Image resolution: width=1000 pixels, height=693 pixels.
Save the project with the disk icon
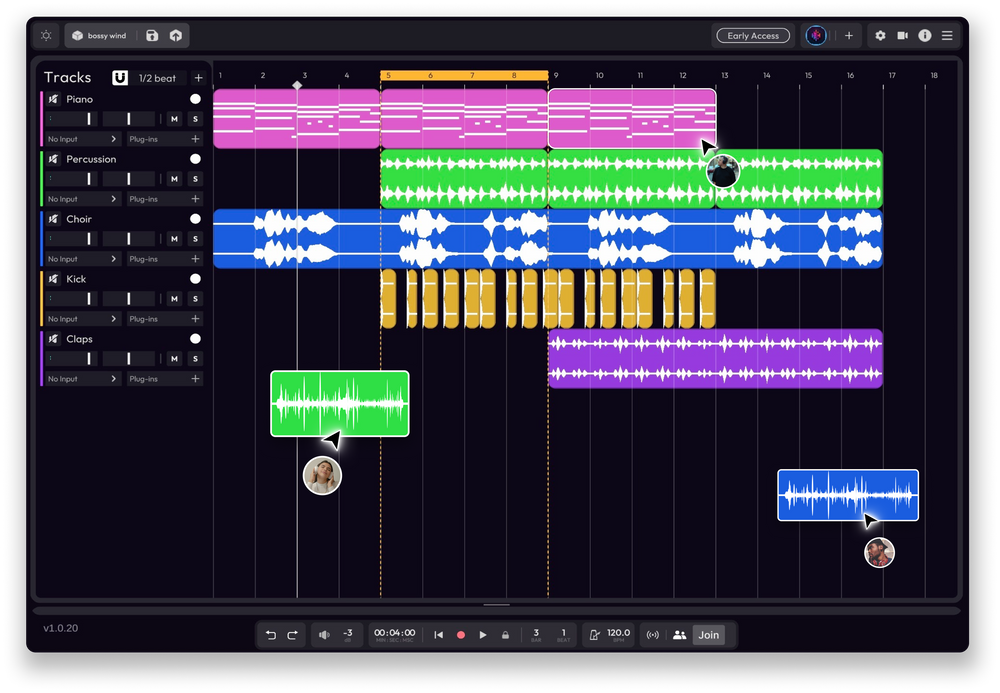pos(152,36)
